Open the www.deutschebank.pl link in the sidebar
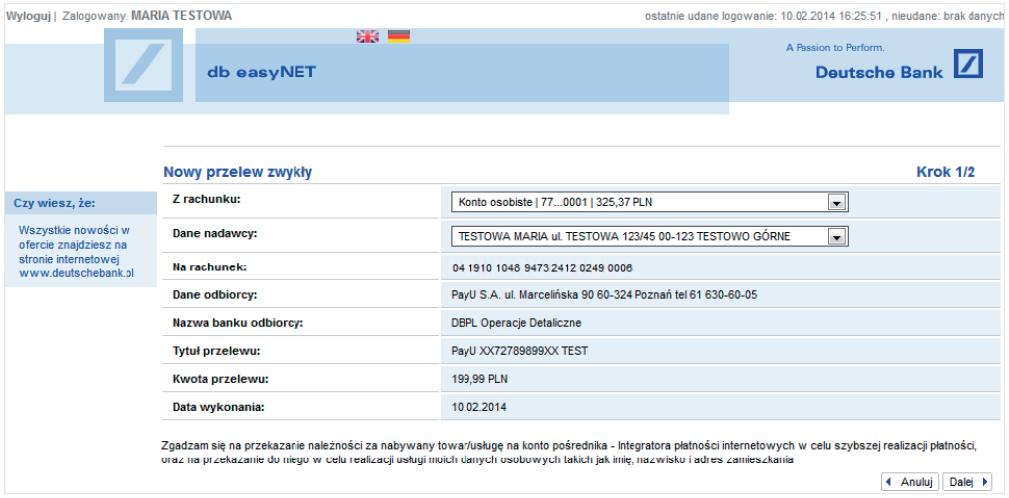The image size is (1009, 498). [x=77, y=273]
